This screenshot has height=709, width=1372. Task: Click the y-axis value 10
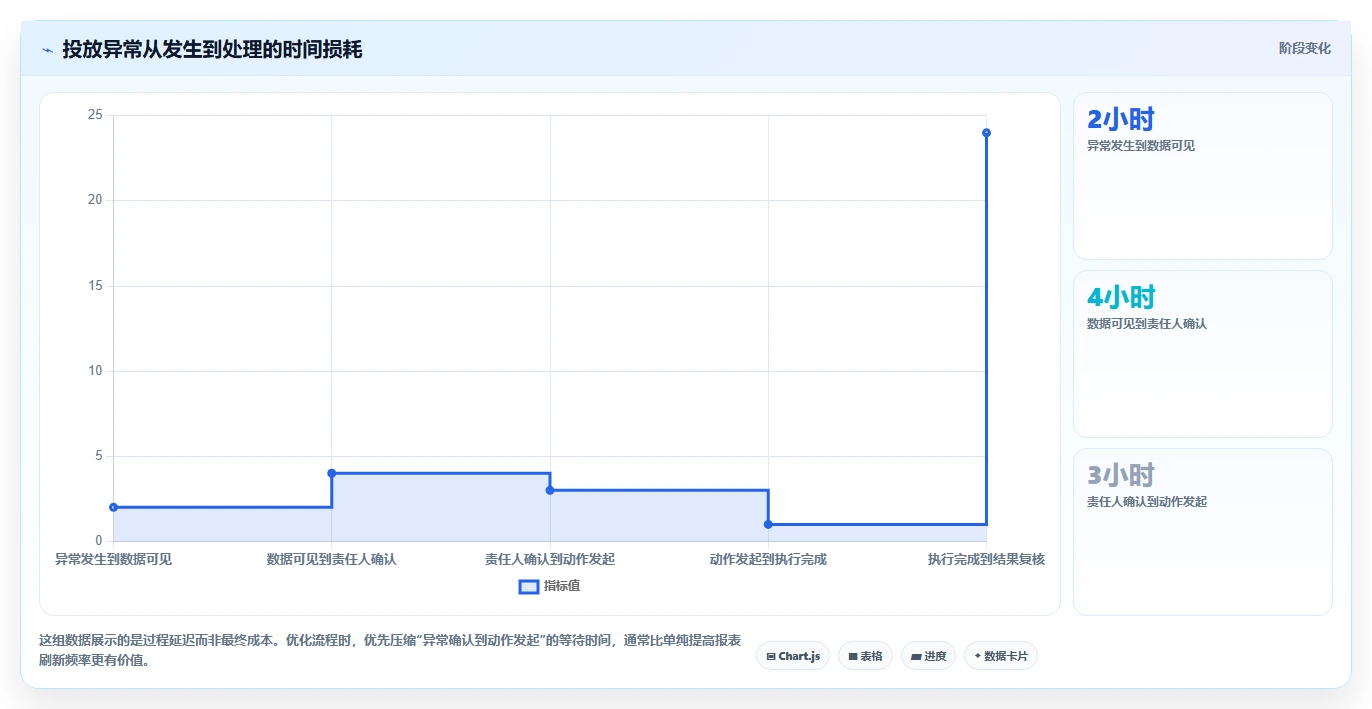click(x=95, y=371)
